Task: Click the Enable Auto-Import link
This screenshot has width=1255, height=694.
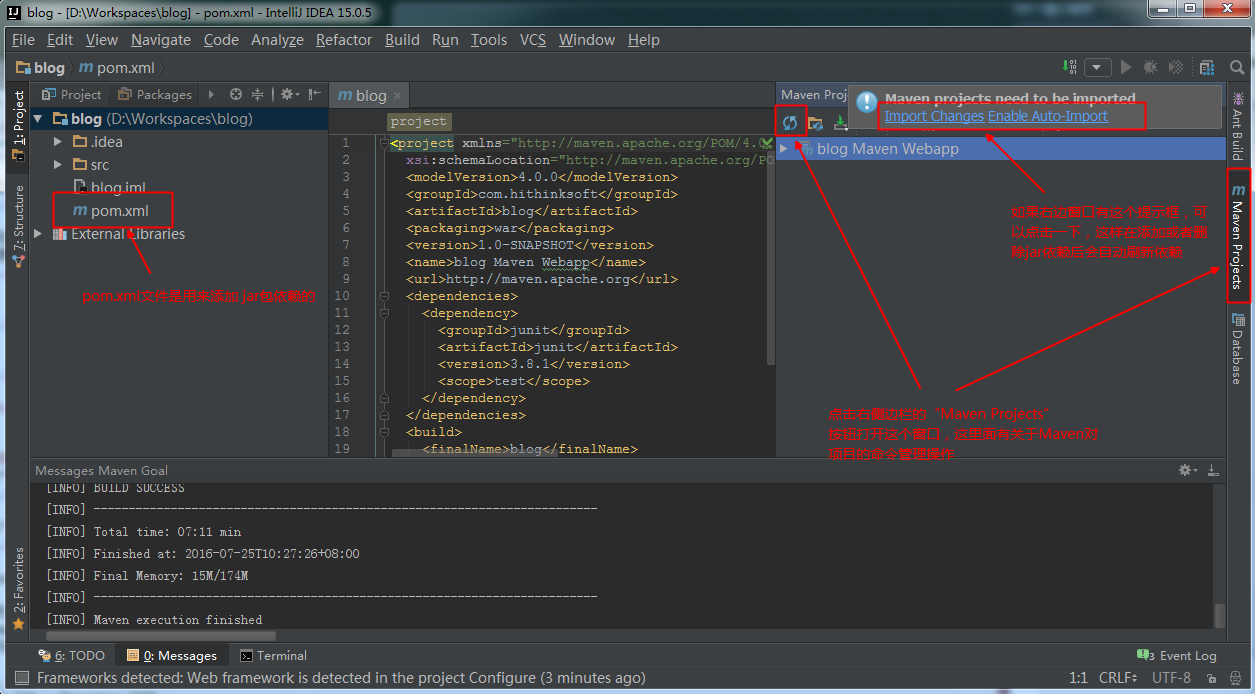Action: tap(1048, 116)
